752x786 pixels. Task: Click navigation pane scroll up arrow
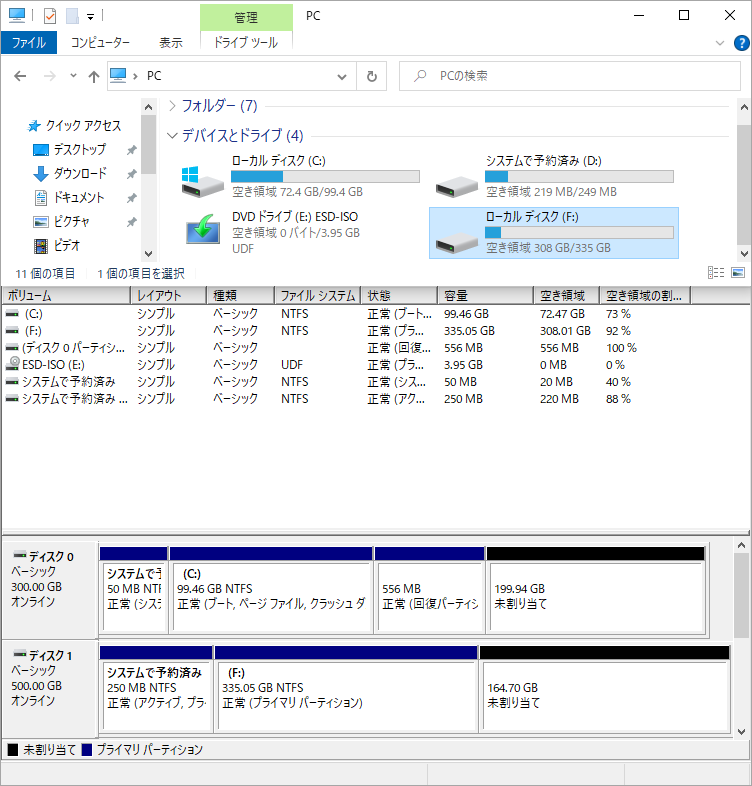click(148, 107)
